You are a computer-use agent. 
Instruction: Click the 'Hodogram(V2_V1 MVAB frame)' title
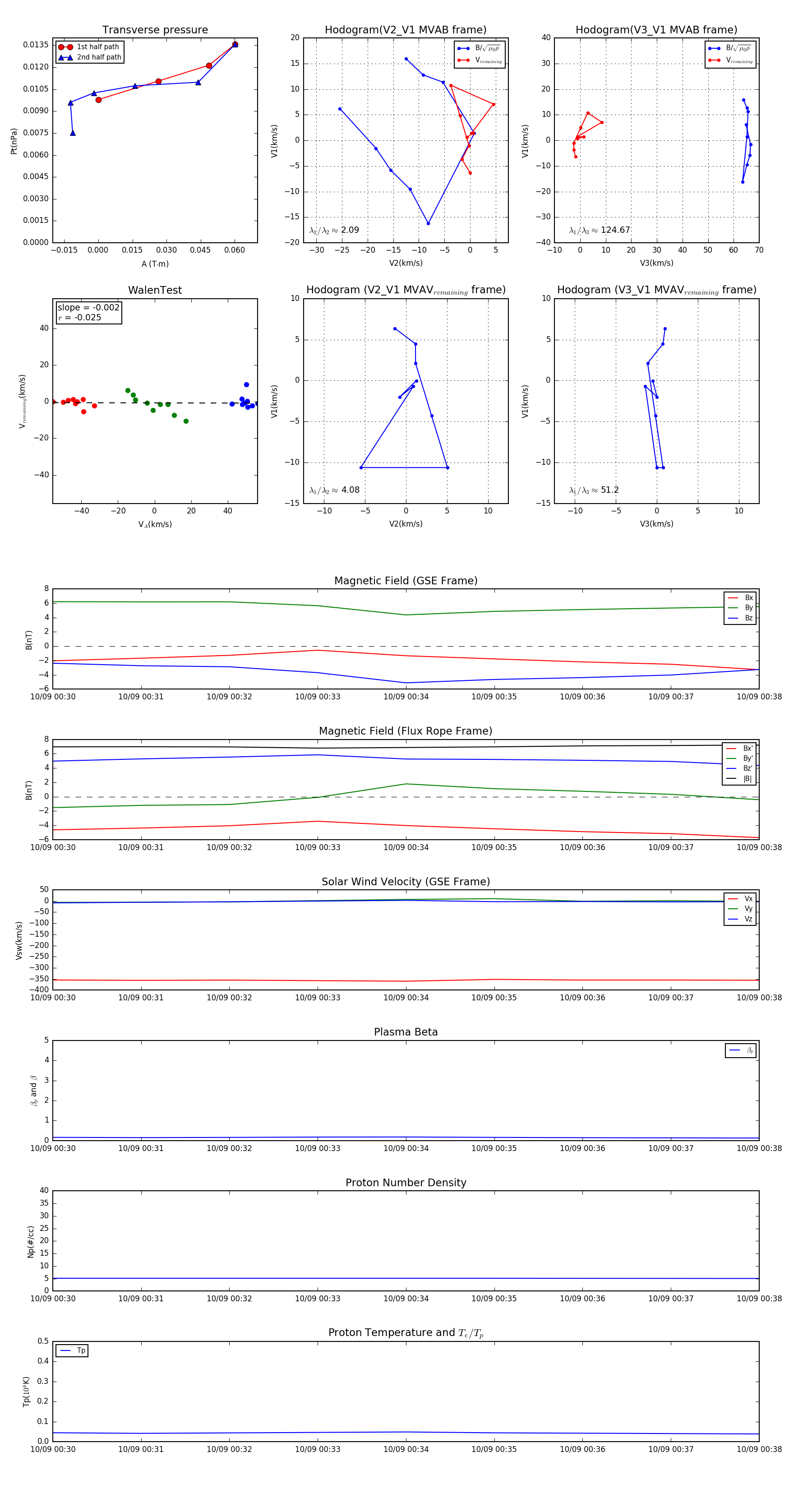pos(406,30)
